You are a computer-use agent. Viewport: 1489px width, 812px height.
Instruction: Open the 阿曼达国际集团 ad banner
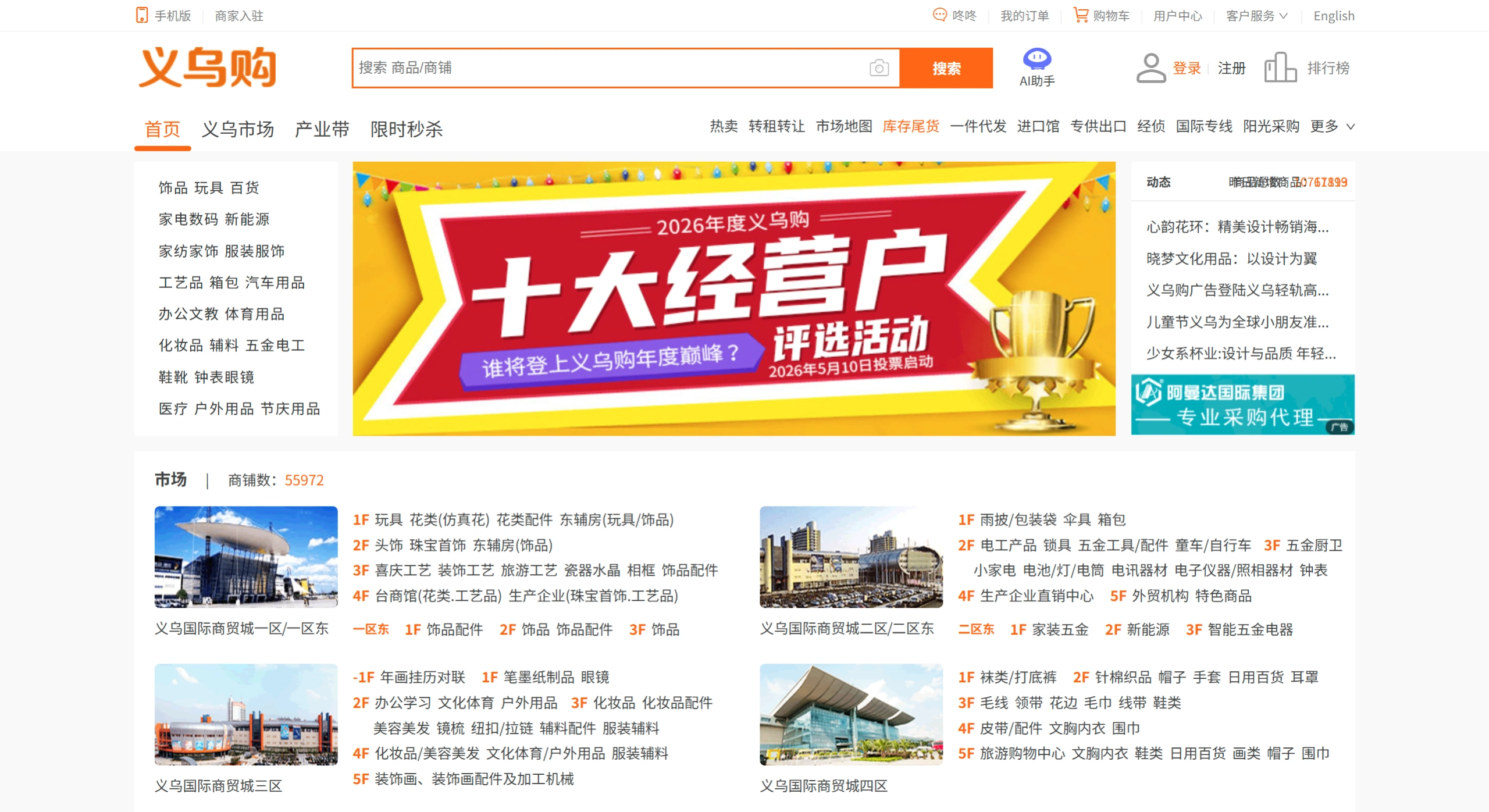1243,404
